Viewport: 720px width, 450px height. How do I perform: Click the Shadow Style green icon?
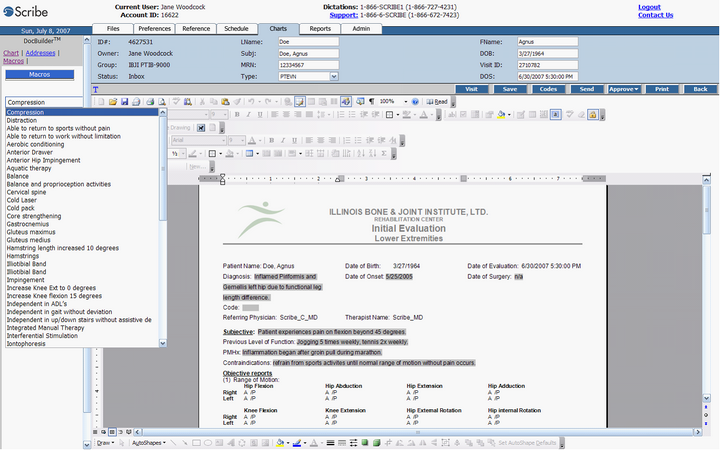click(365, 443)
